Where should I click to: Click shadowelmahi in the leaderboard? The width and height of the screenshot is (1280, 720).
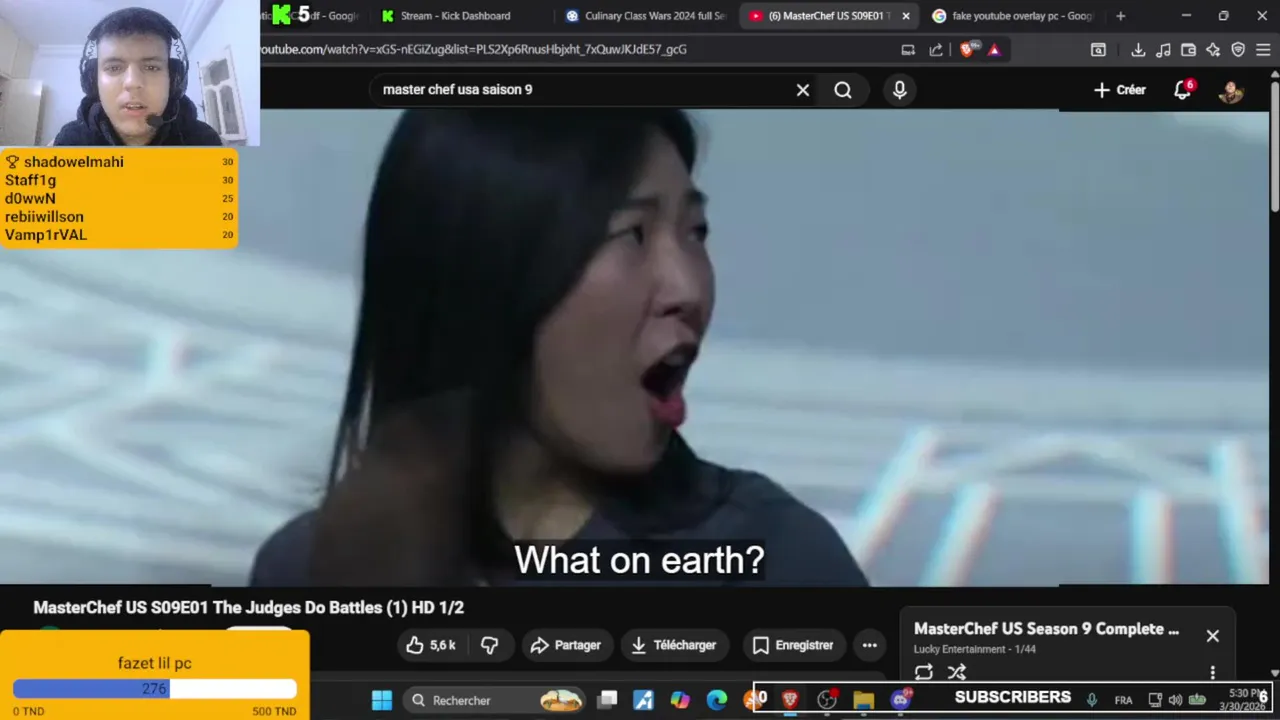(73, 162)
